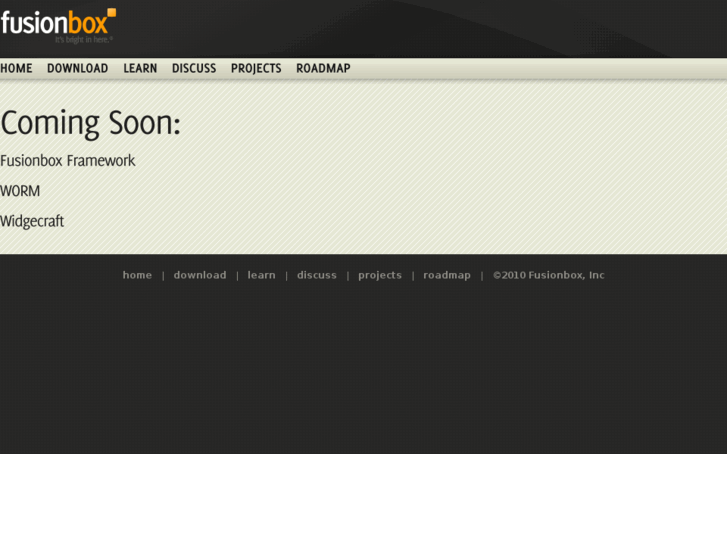Click the WORM entry

tap(20, 191)
